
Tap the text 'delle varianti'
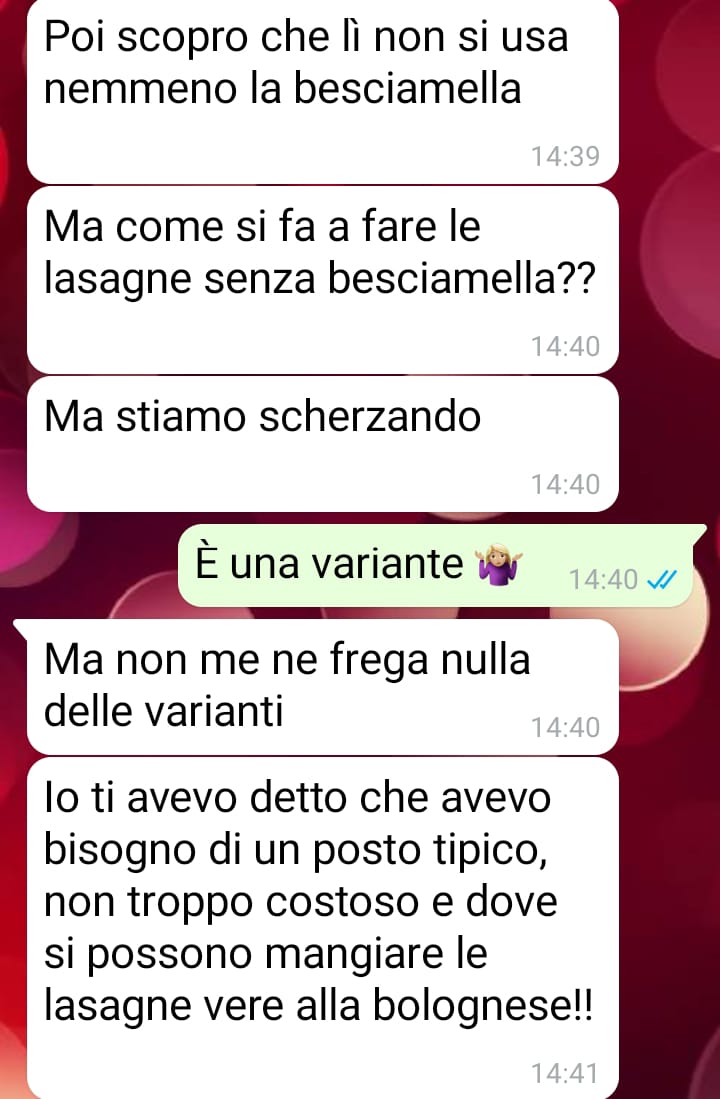(x=163, y=711)
